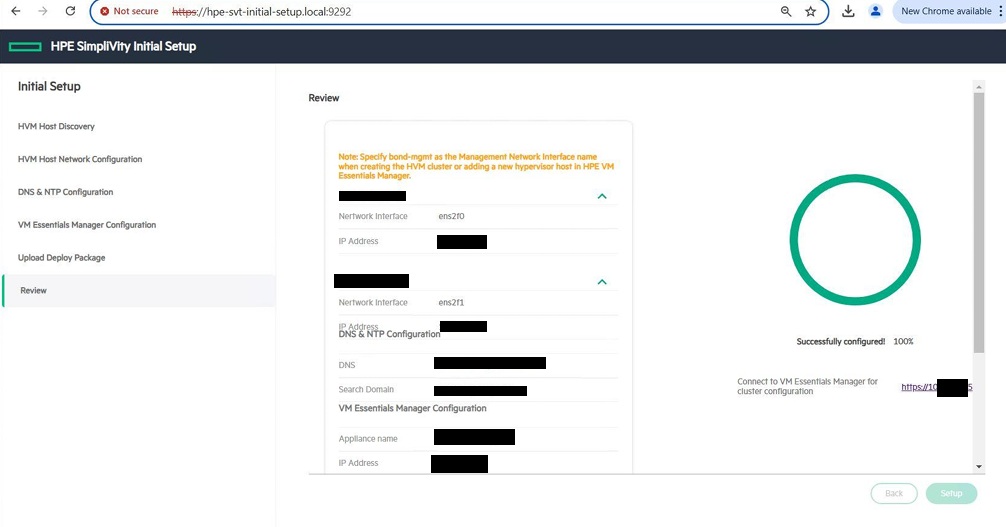Click the Successfully configured! status text
The height and width of the screenshot is (527, 1006).
point(840,341)
